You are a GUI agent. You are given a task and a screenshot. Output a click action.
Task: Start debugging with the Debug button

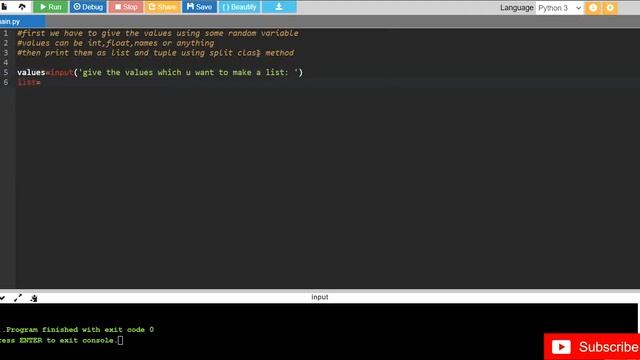tap(88, 7)
